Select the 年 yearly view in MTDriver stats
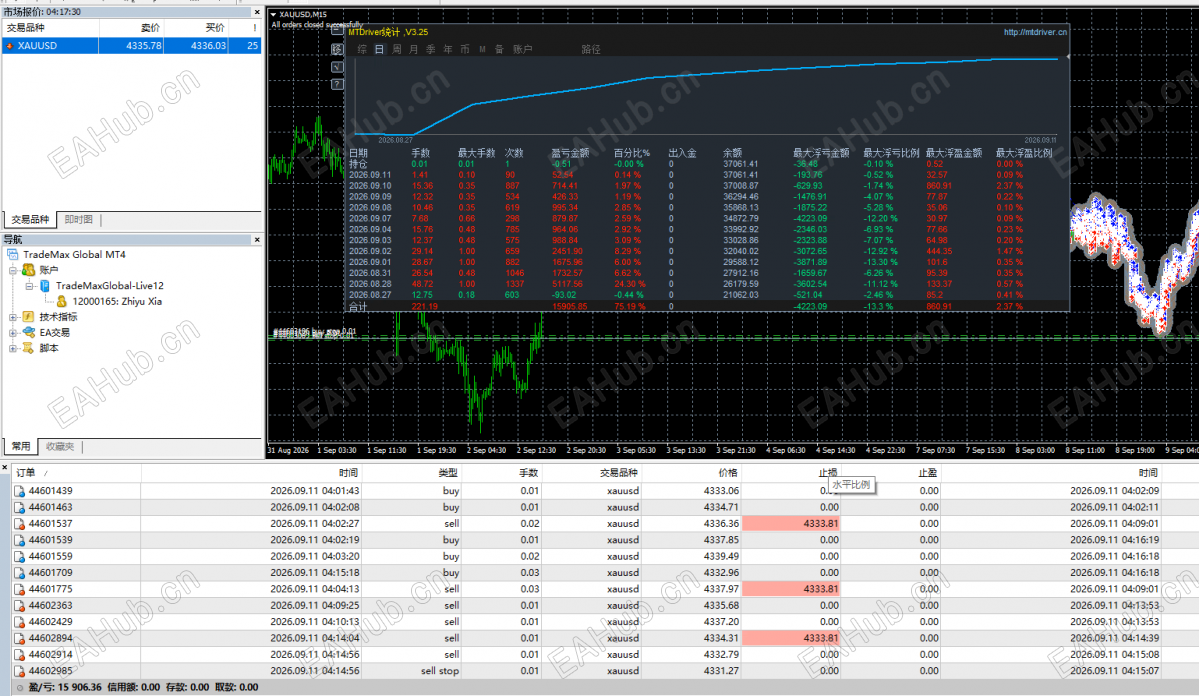 click(x=448, y=49)
